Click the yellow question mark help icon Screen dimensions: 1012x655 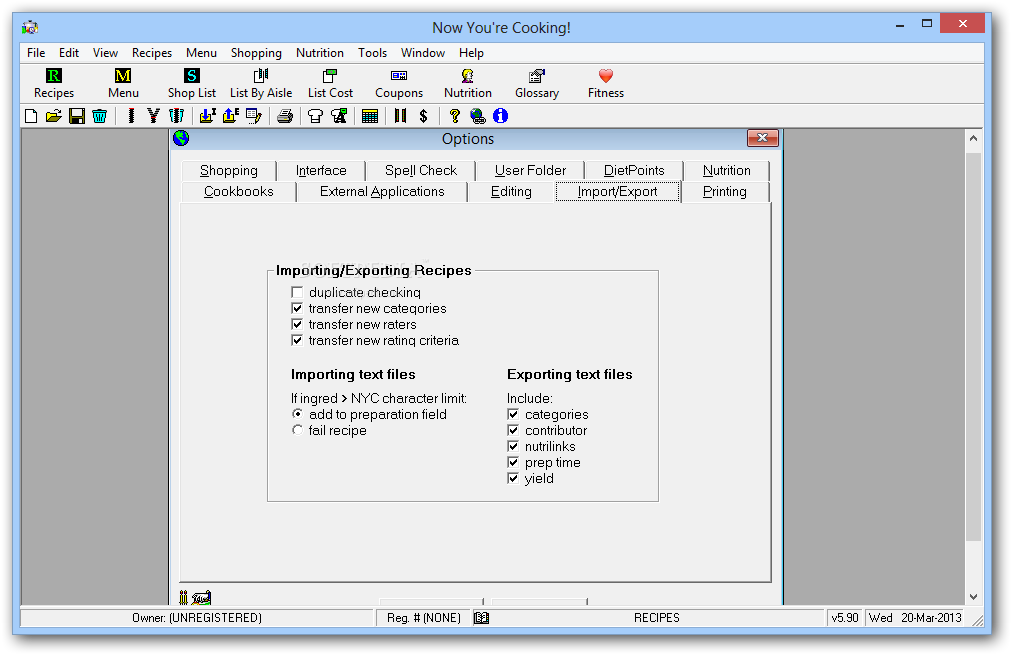(x=454, y=116)
